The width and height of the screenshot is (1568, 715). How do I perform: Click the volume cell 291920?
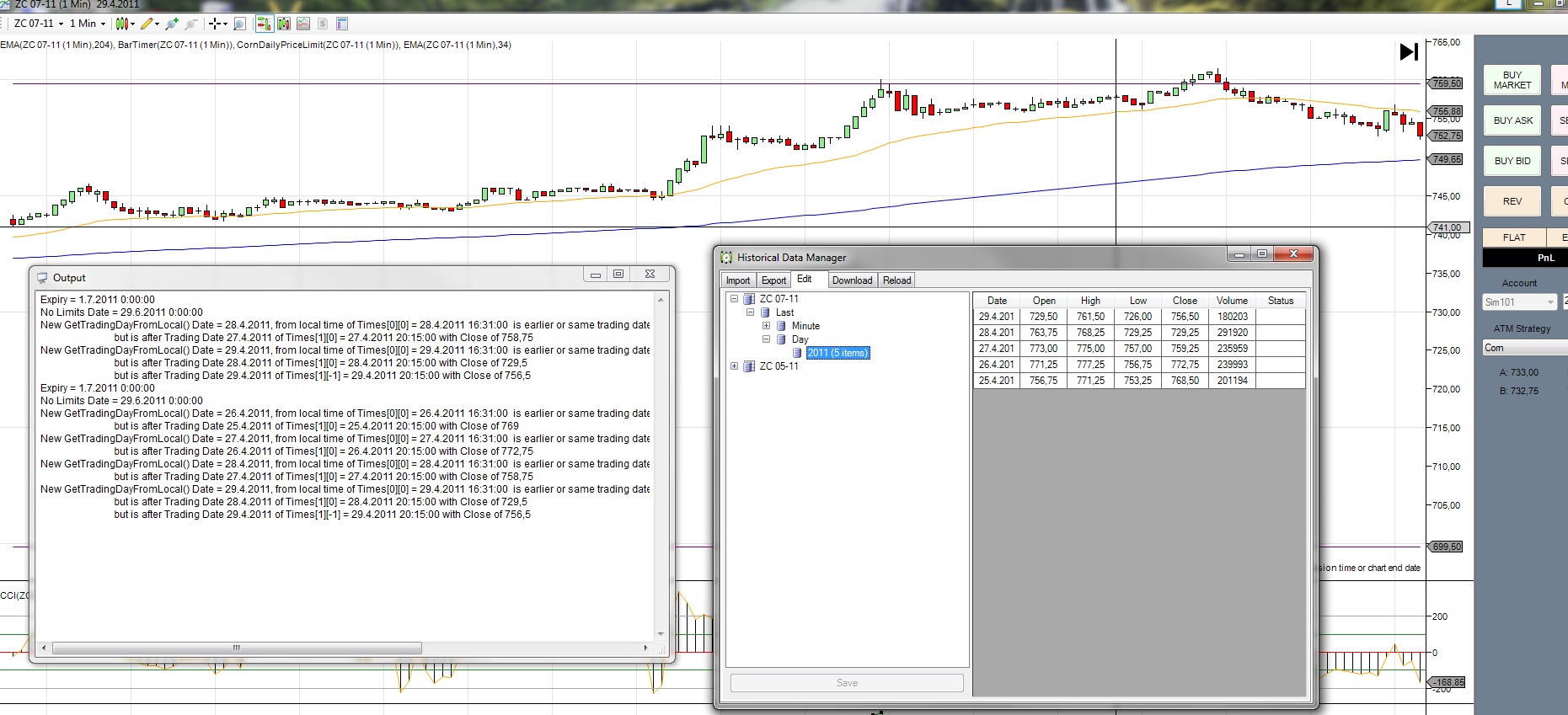pyautogui.click(x=1233, y=333)
